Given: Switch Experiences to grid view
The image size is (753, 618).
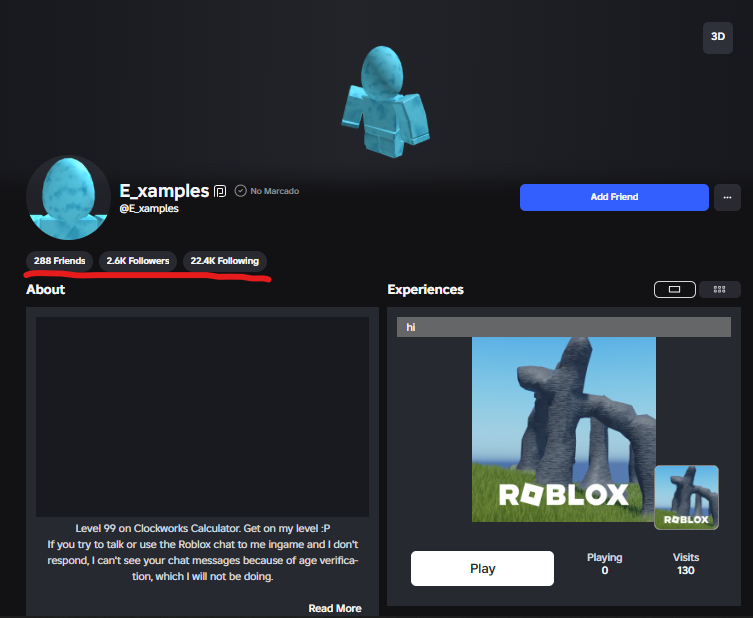Looking at the screenshot, I should (719, 289).
